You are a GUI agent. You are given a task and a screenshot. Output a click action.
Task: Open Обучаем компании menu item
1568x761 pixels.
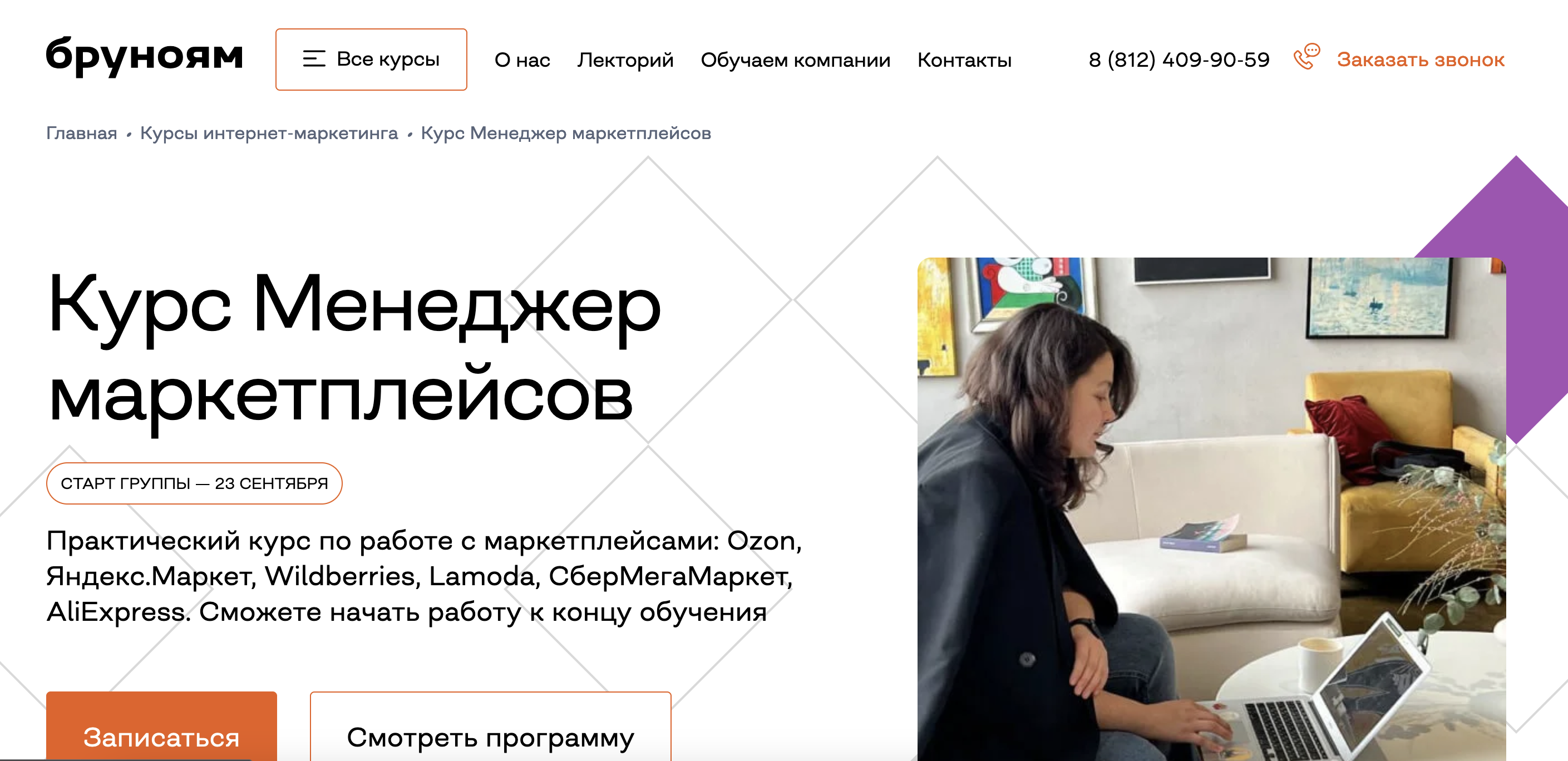(796, 60)
